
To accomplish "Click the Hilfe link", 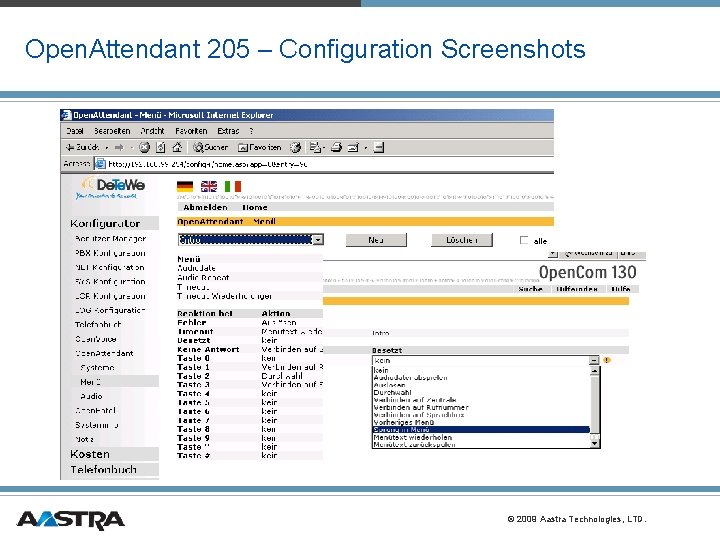I will coord(621,289).
